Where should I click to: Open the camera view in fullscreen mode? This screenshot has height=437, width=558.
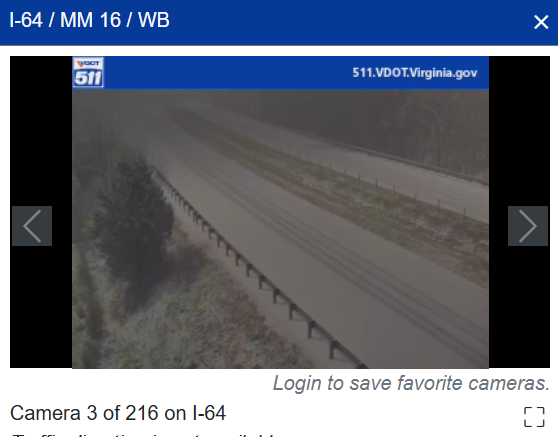coord(534,417)
